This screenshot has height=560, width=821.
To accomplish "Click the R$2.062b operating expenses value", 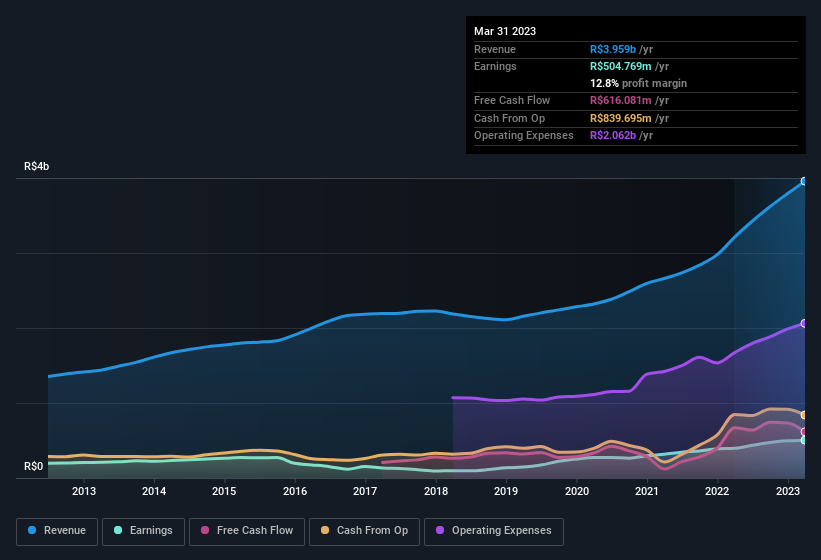I will pos(613,136).
